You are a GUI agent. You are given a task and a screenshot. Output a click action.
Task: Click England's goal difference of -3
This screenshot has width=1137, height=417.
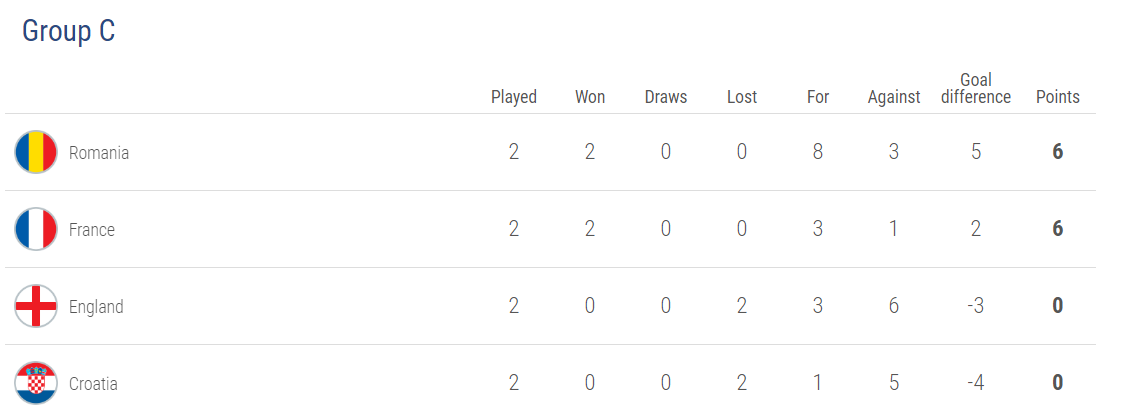pos(975,306)
